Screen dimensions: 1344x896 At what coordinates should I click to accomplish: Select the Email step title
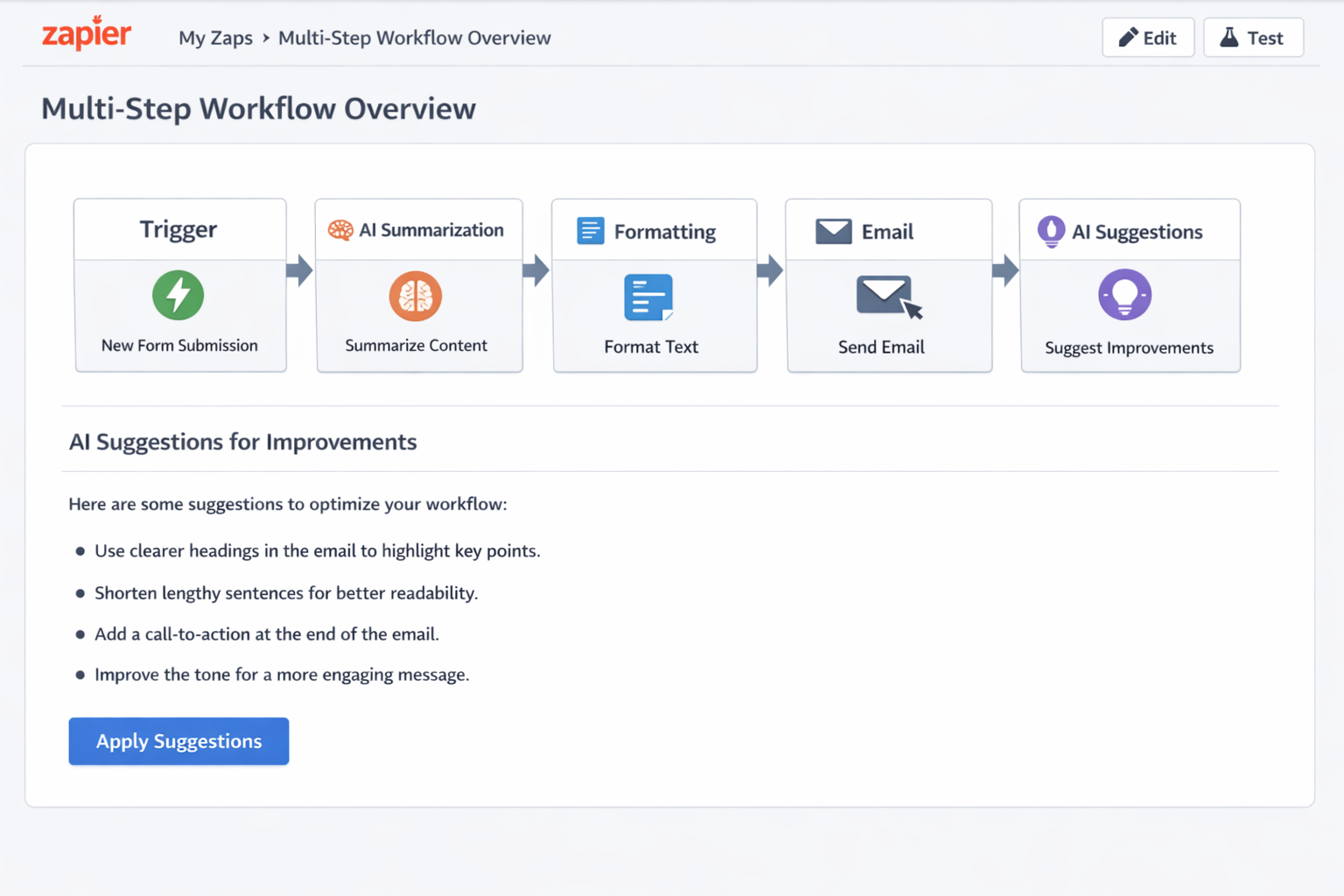tap(887, 232)
